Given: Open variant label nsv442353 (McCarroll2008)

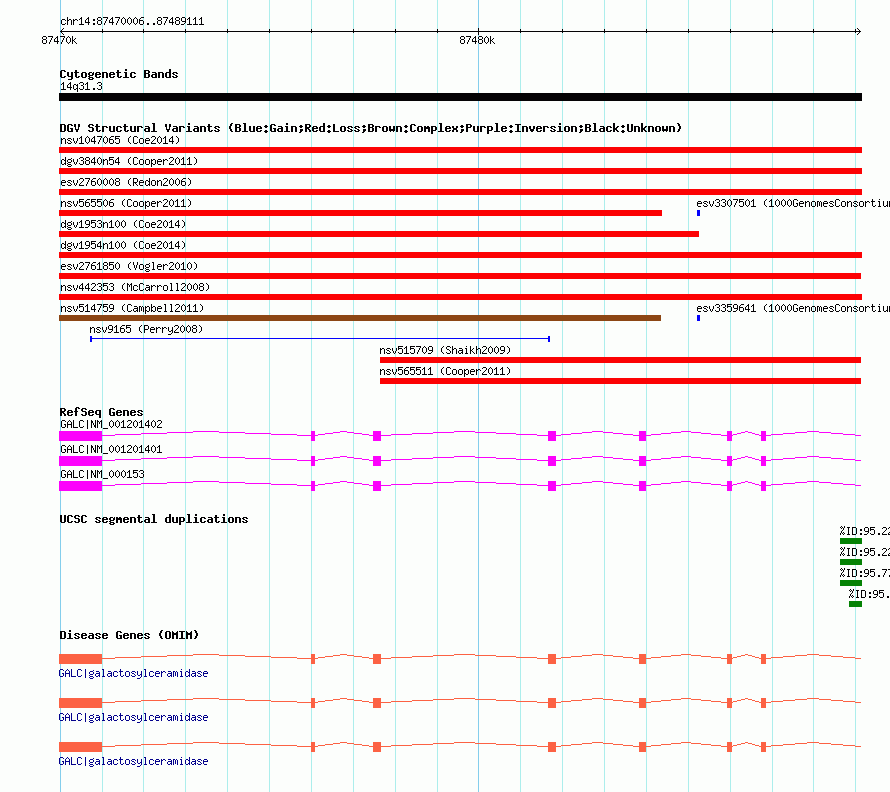Looking at the screenshot, I should tap(135, 287).
